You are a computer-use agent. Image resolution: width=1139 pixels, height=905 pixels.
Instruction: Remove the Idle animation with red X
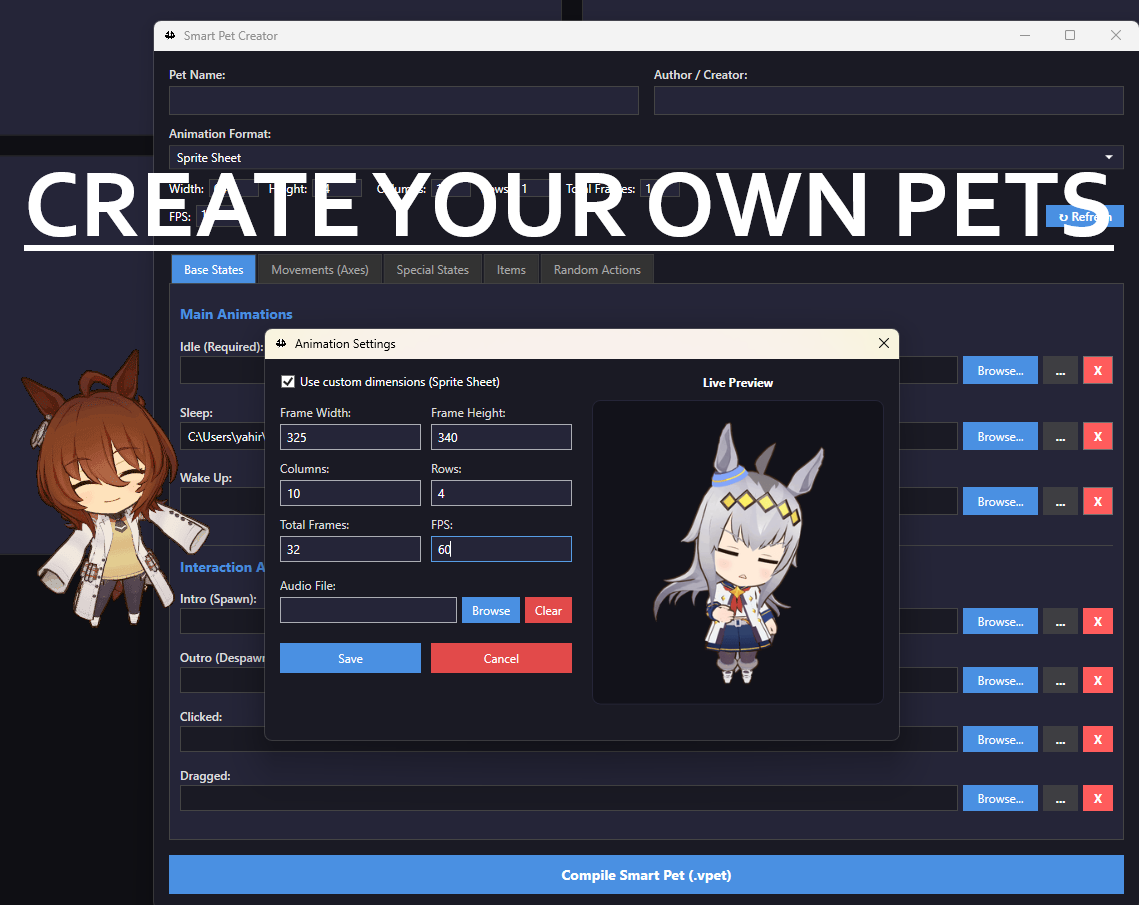pyautogui.click(x=1098, y=370)
